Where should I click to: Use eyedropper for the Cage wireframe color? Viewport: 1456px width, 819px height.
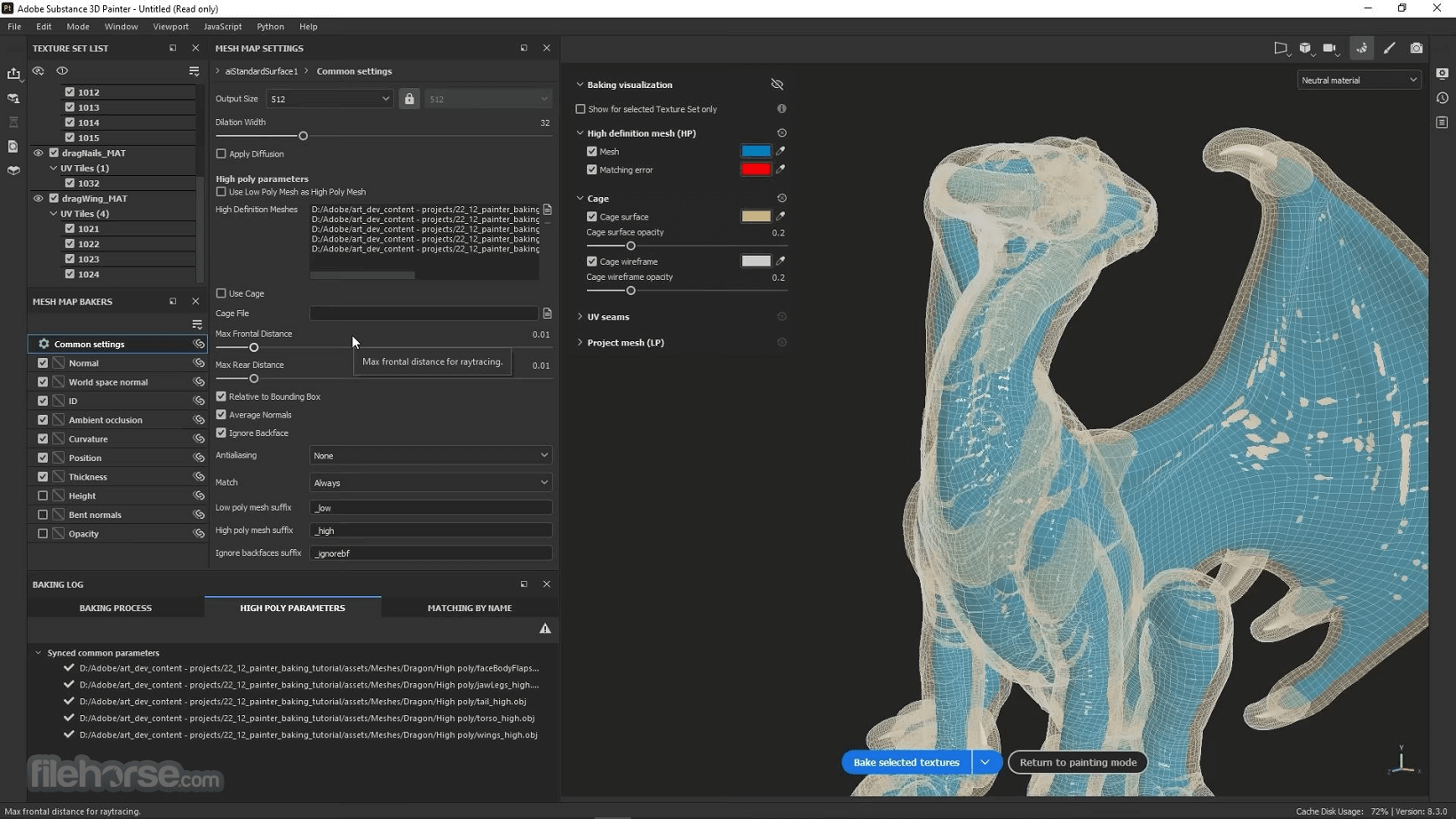coord(780,261)
